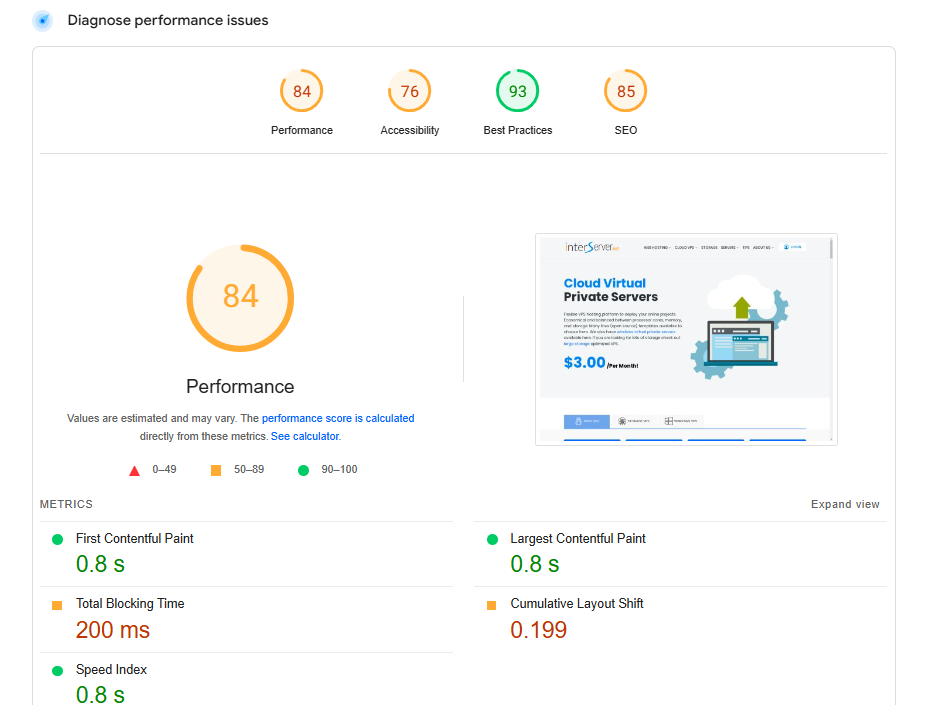
Task: Select the Performance score gauge 84 at top
Action: tap(302, 91)
